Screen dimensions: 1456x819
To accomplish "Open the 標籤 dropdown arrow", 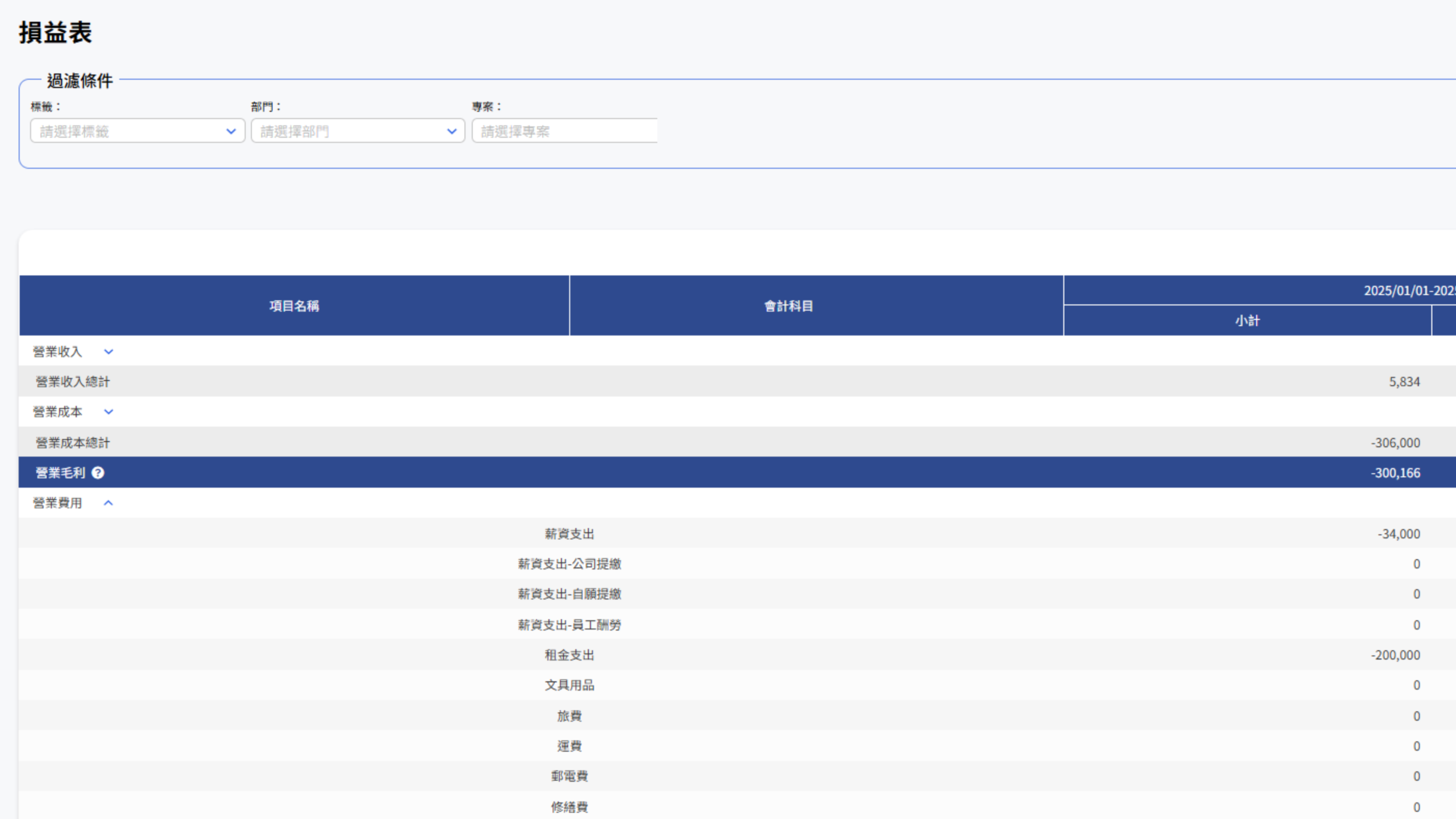I will point(231,131).
